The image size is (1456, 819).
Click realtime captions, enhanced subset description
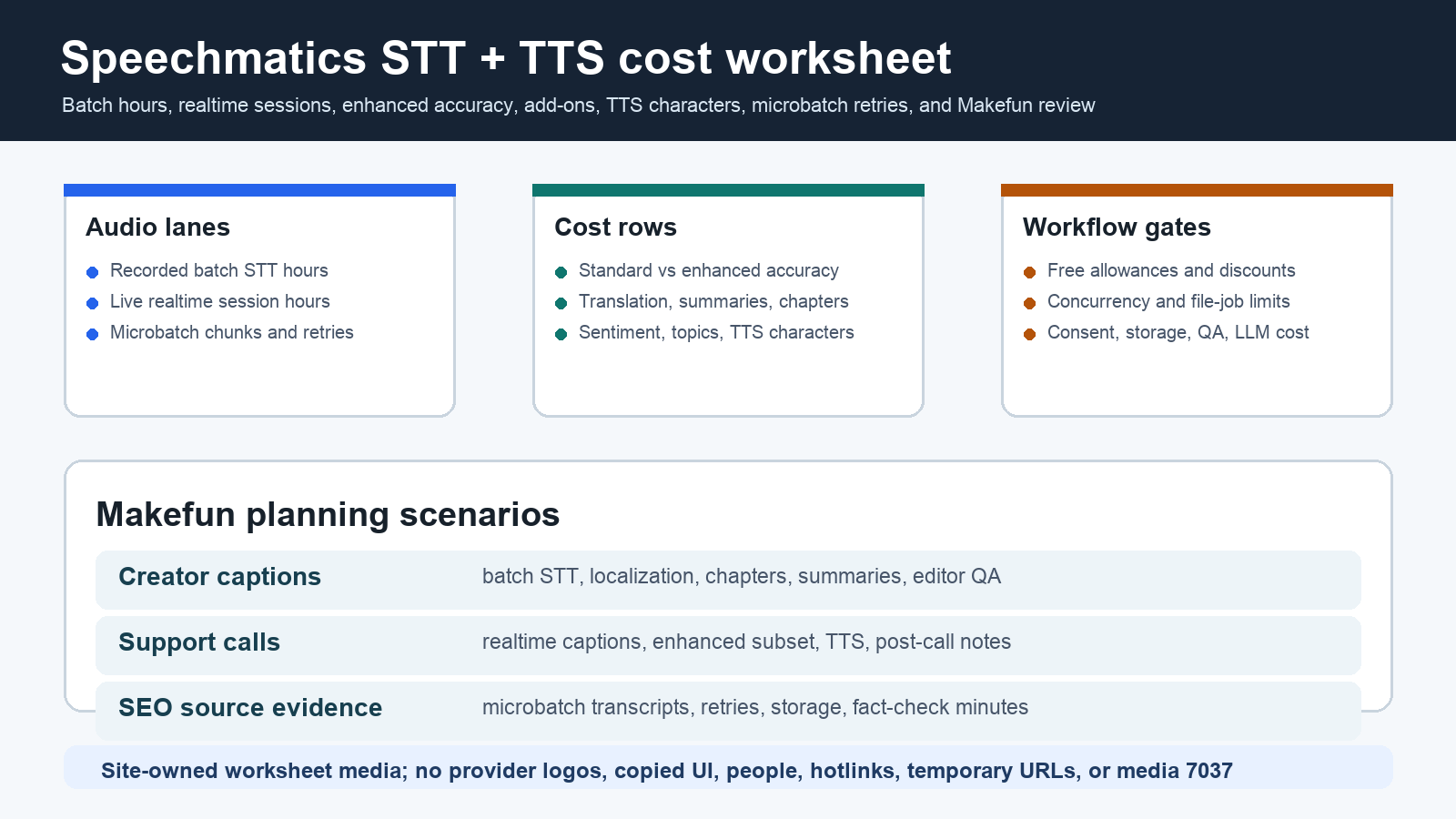pos(746,642)
